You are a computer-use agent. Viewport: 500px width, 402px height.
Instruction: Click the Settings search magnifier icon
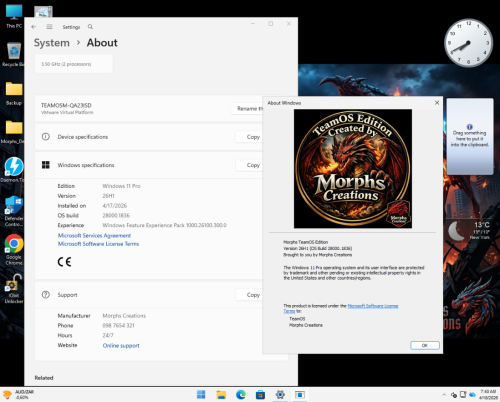pyautogui.click(x=90, y=27)
